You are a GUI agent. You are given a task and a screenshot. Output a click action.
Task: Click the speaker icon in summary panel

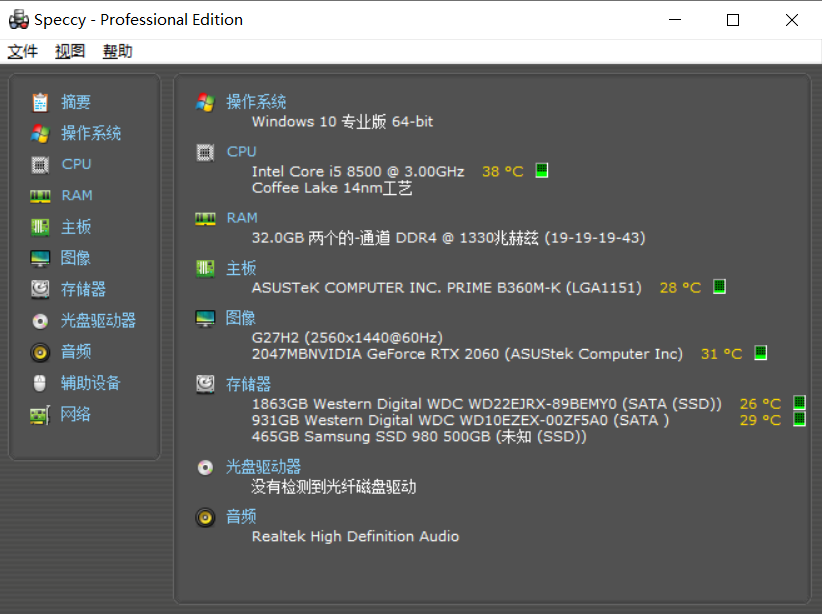205,518
